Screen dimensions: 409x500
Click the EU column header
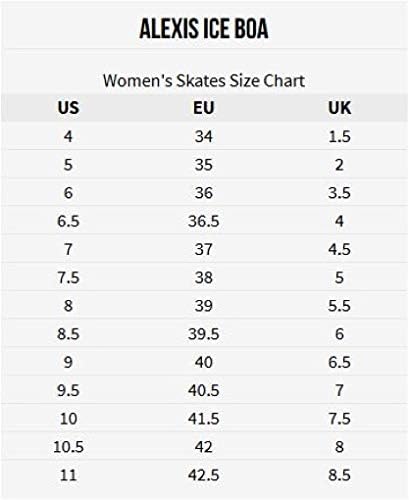204,108
